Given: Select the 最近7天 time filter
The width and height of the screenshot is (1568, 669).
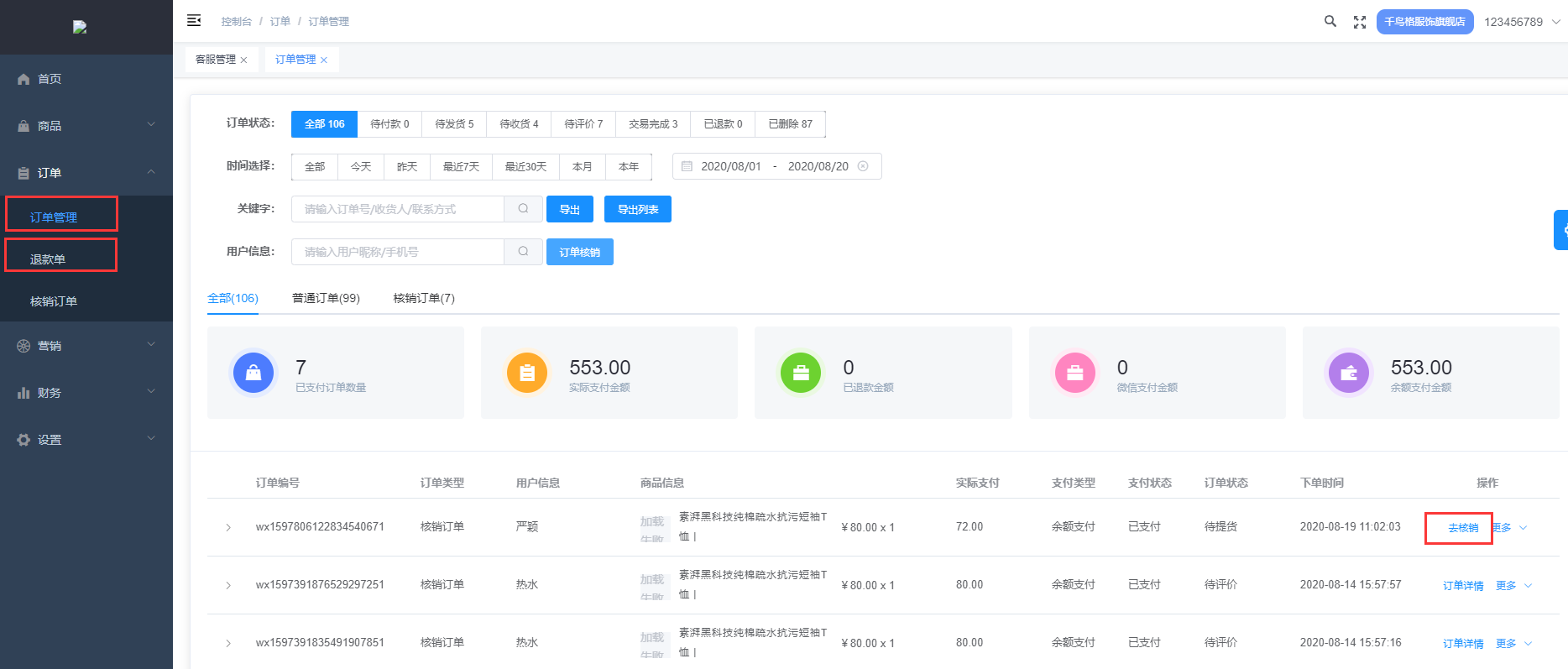Looking at the screenshot, I should click(x=461, y=166).
